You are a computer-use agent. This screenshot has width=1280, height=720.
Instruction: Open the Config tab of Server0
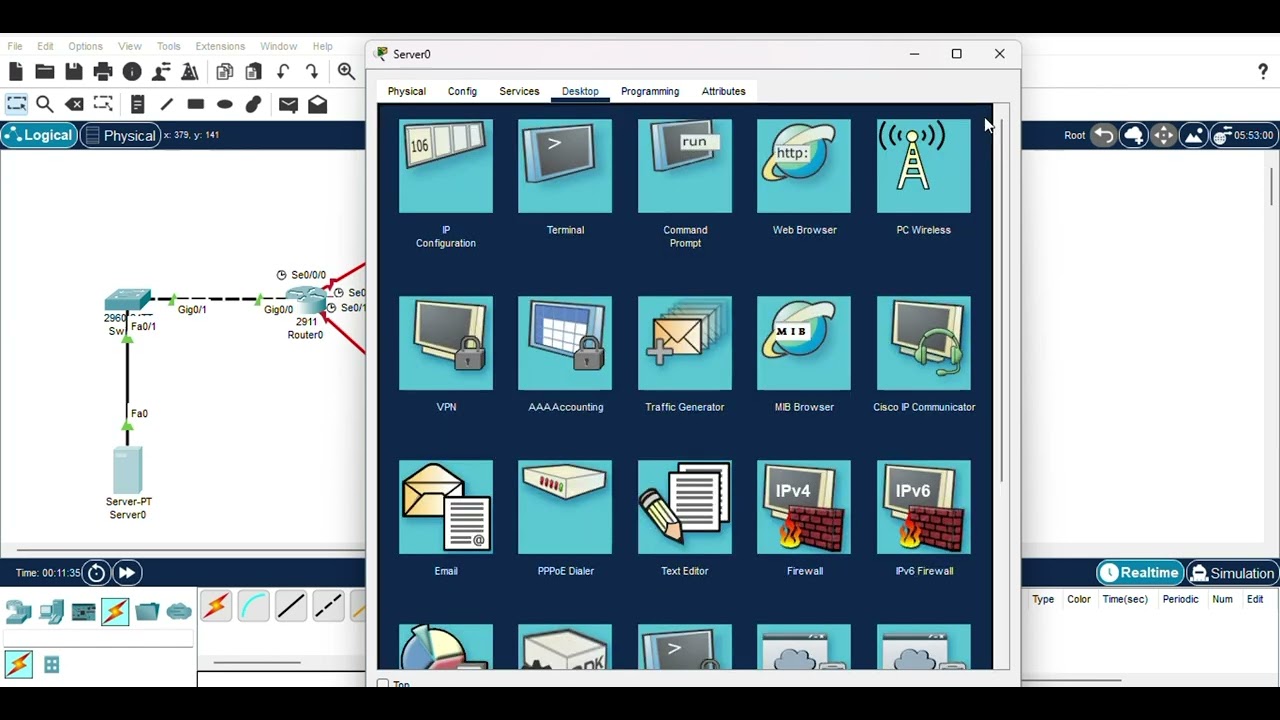[462, 91]
